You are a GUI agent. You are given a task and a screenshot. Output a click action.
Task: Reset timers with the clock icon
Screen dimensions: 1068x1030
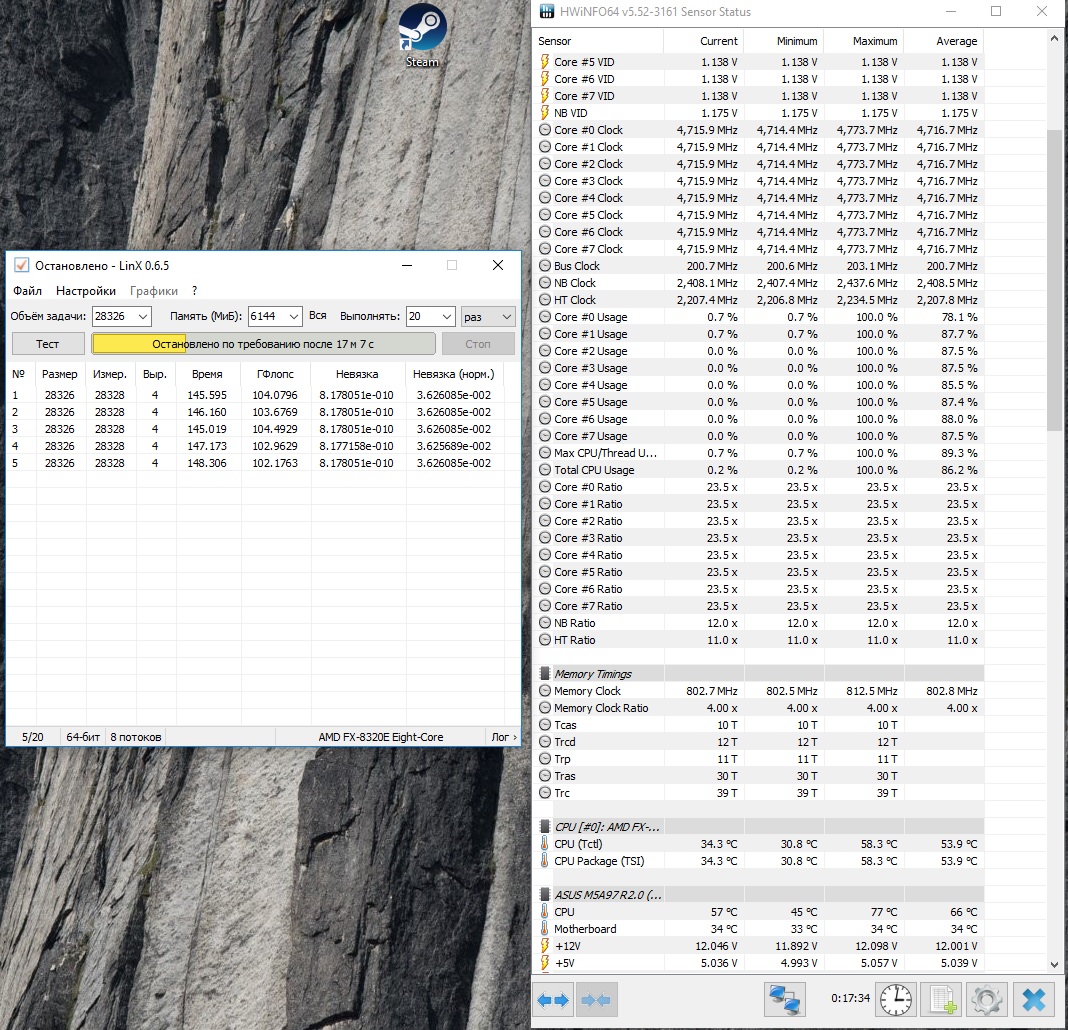895,999
